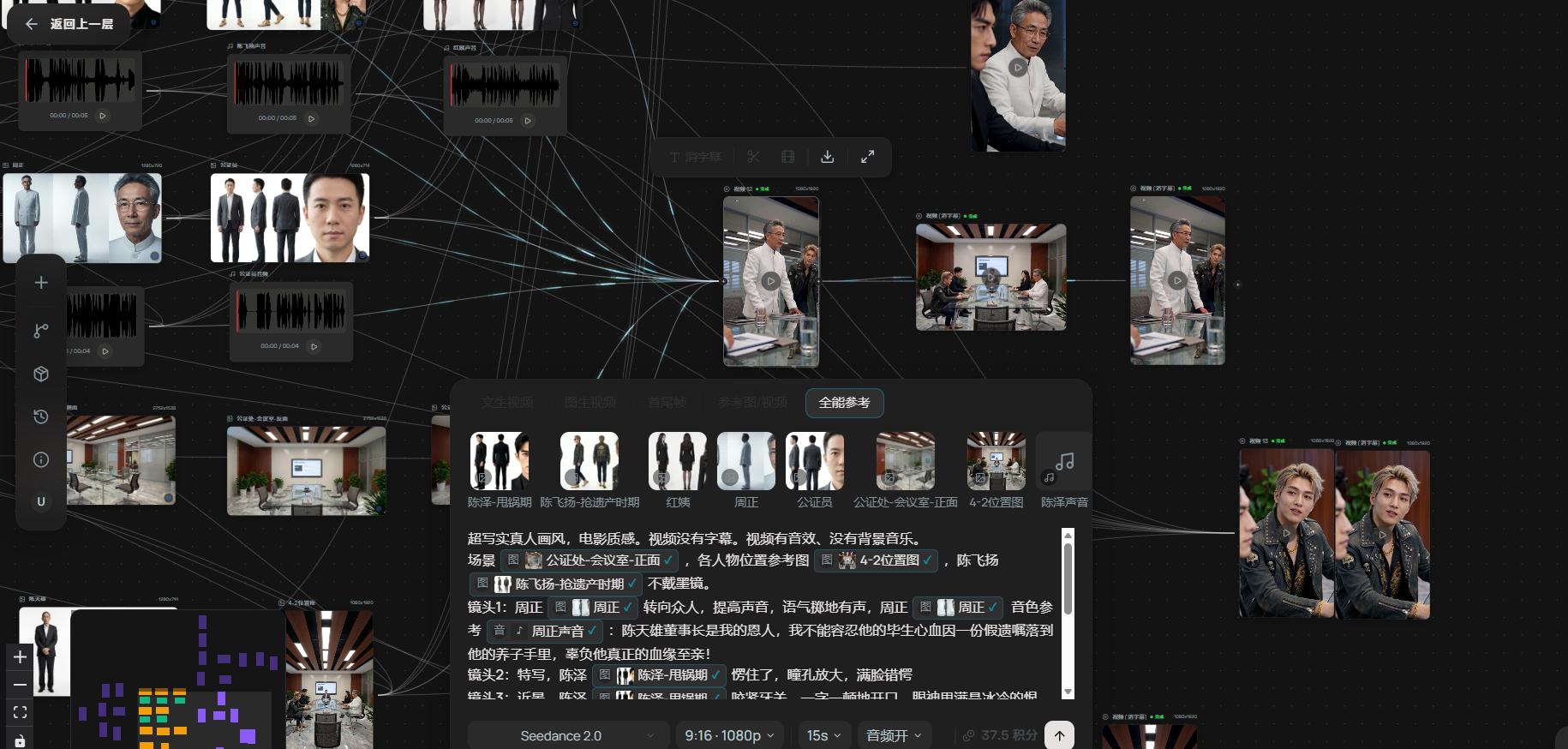Click the 消字幕 subtitle removal tool

696,157
